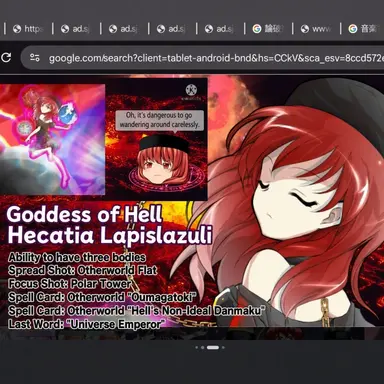This screenshot has width=384, height=384.
Task: Open the thumbnail with the dialogue speech bubble
Action: [156, 139]
